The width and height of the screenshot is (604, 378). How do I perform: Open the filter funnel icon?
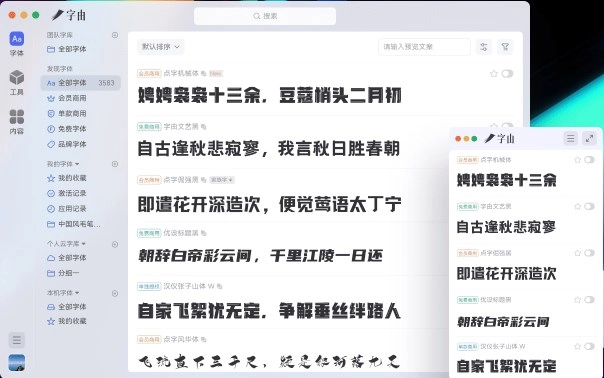(x=505, y=47)
